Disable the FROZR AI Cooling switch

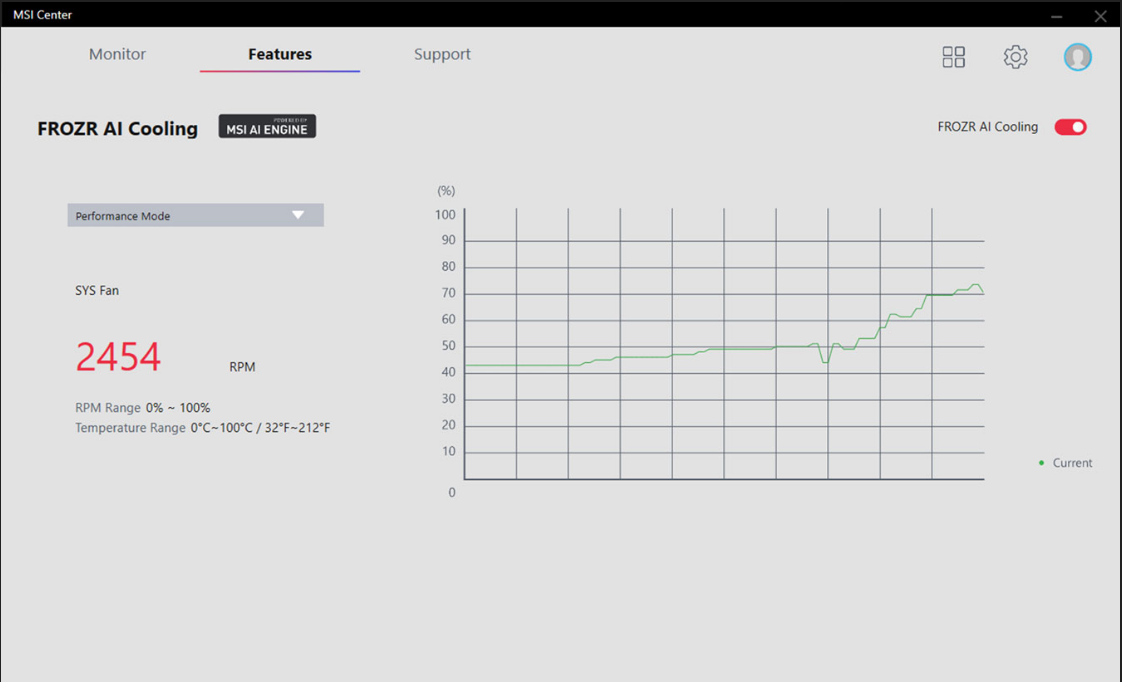[x=1070, y=127]
